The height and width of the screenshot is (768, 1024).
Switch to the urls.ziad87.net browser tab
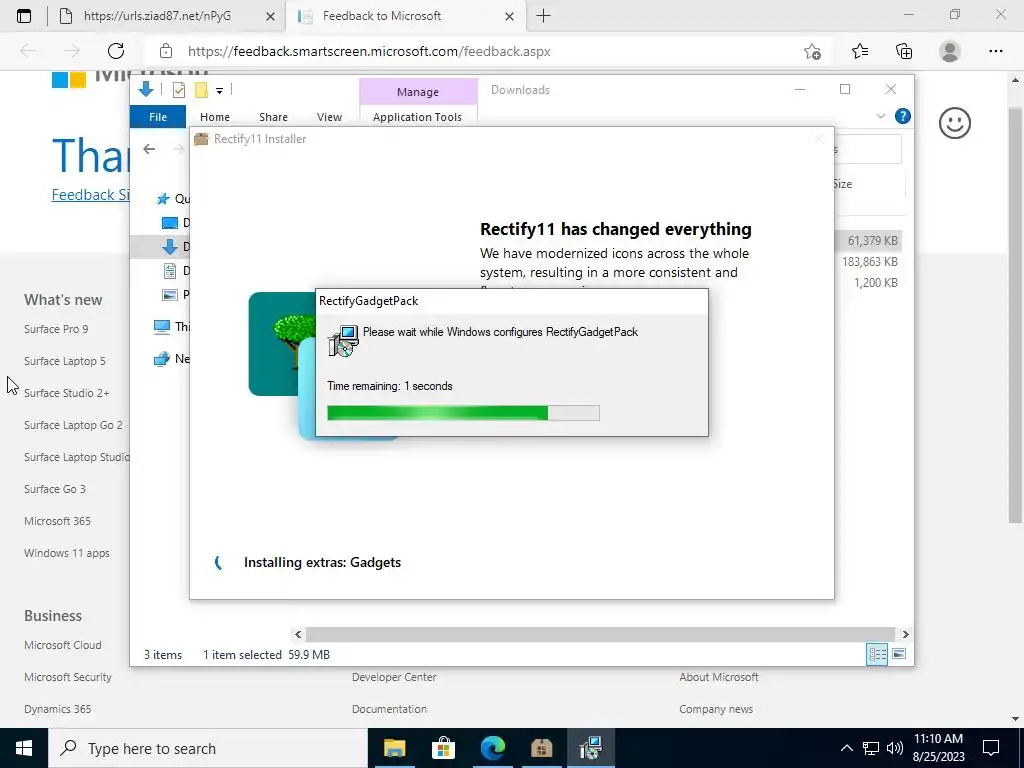pyautogui.click(x=157, y=16)
